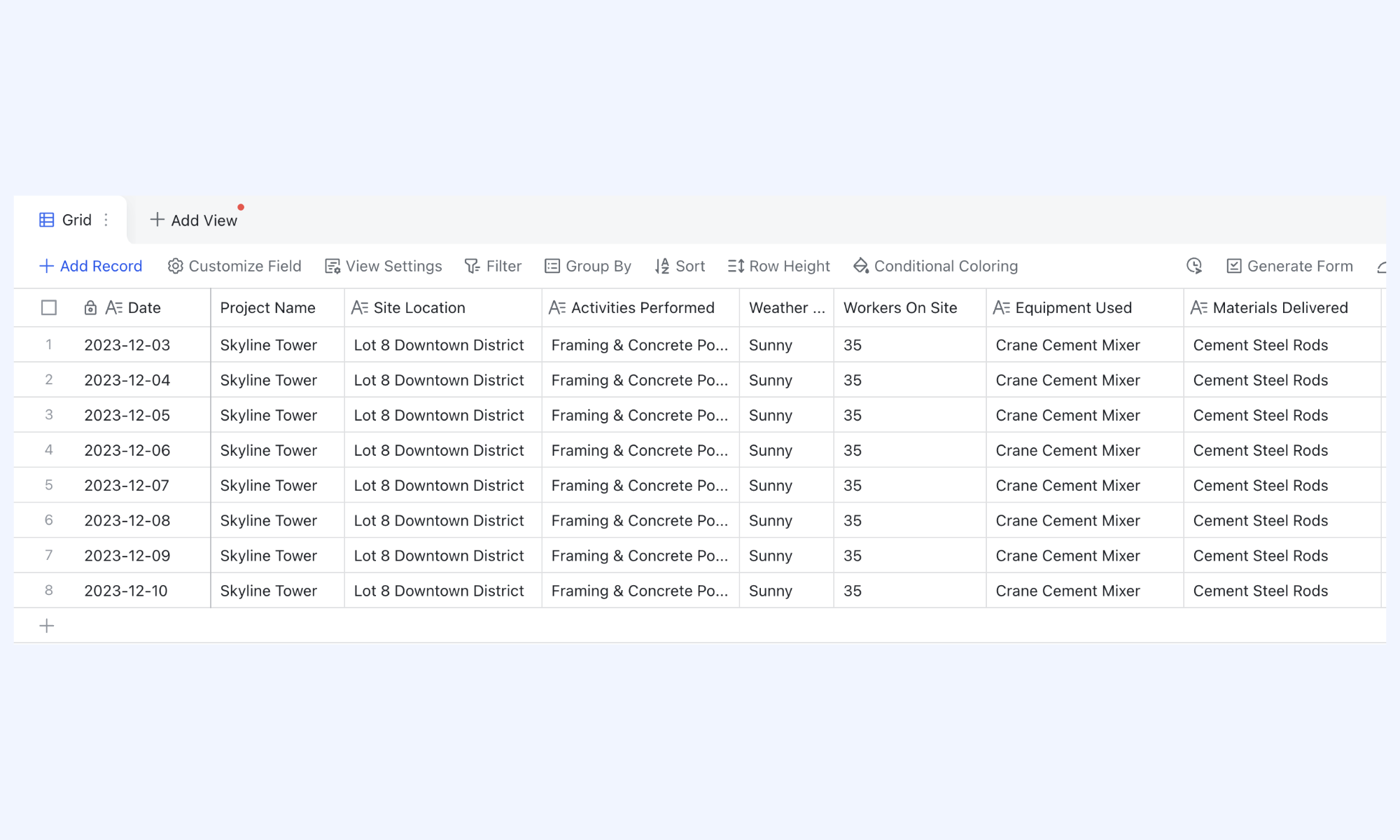Open Customize Field options

[234, 266]
